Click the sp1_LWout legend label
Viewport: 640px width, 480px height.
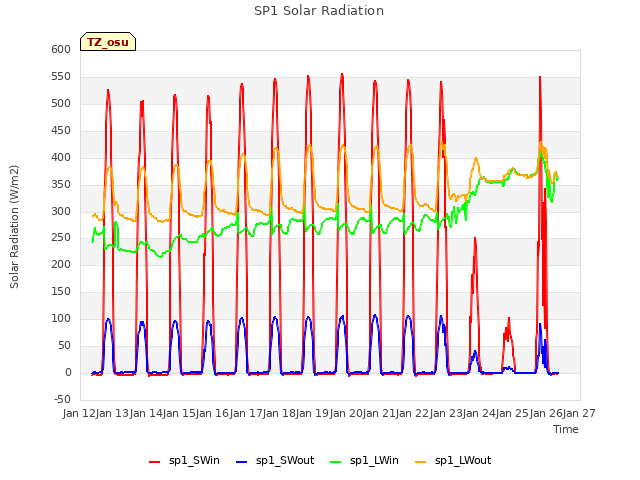[463, 460]
